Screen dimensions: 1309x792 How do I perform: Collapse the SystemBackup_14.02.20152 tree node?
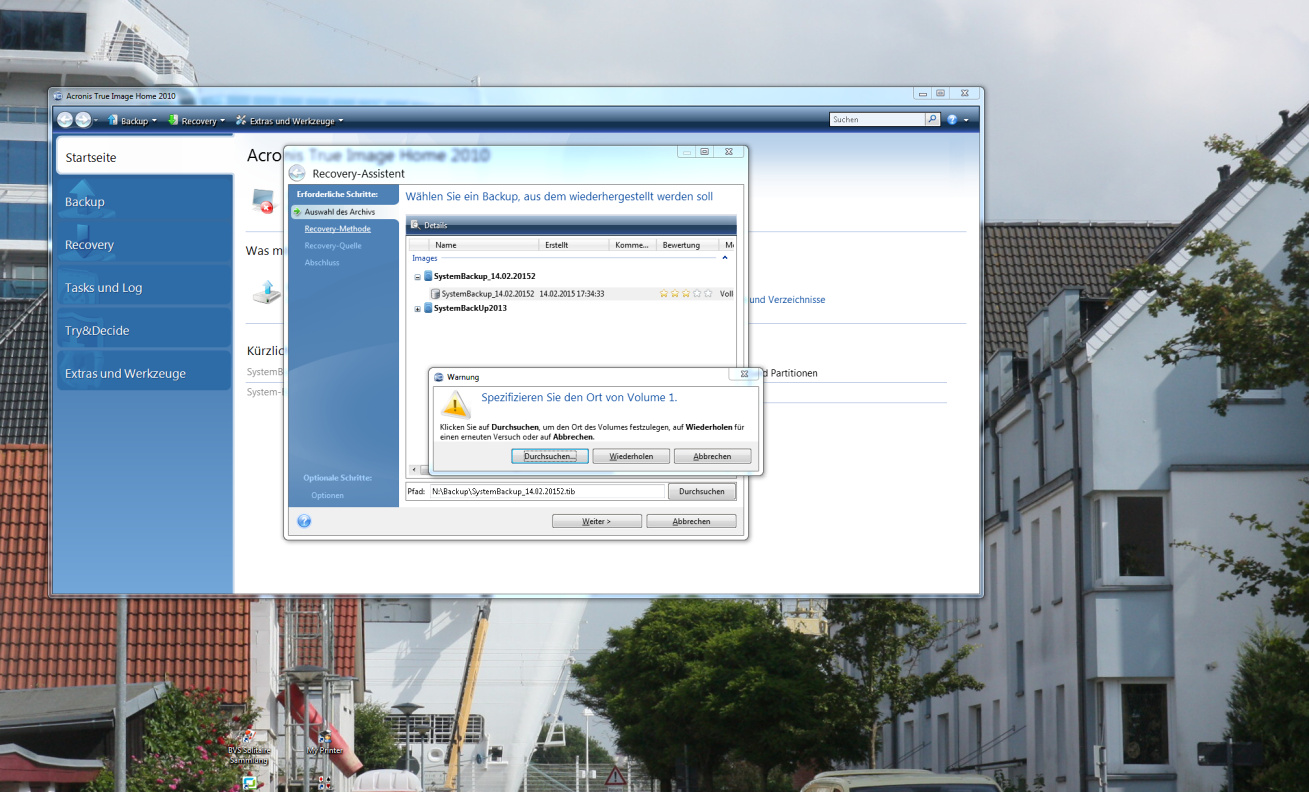pyautogui.click(x=418, y=276)
